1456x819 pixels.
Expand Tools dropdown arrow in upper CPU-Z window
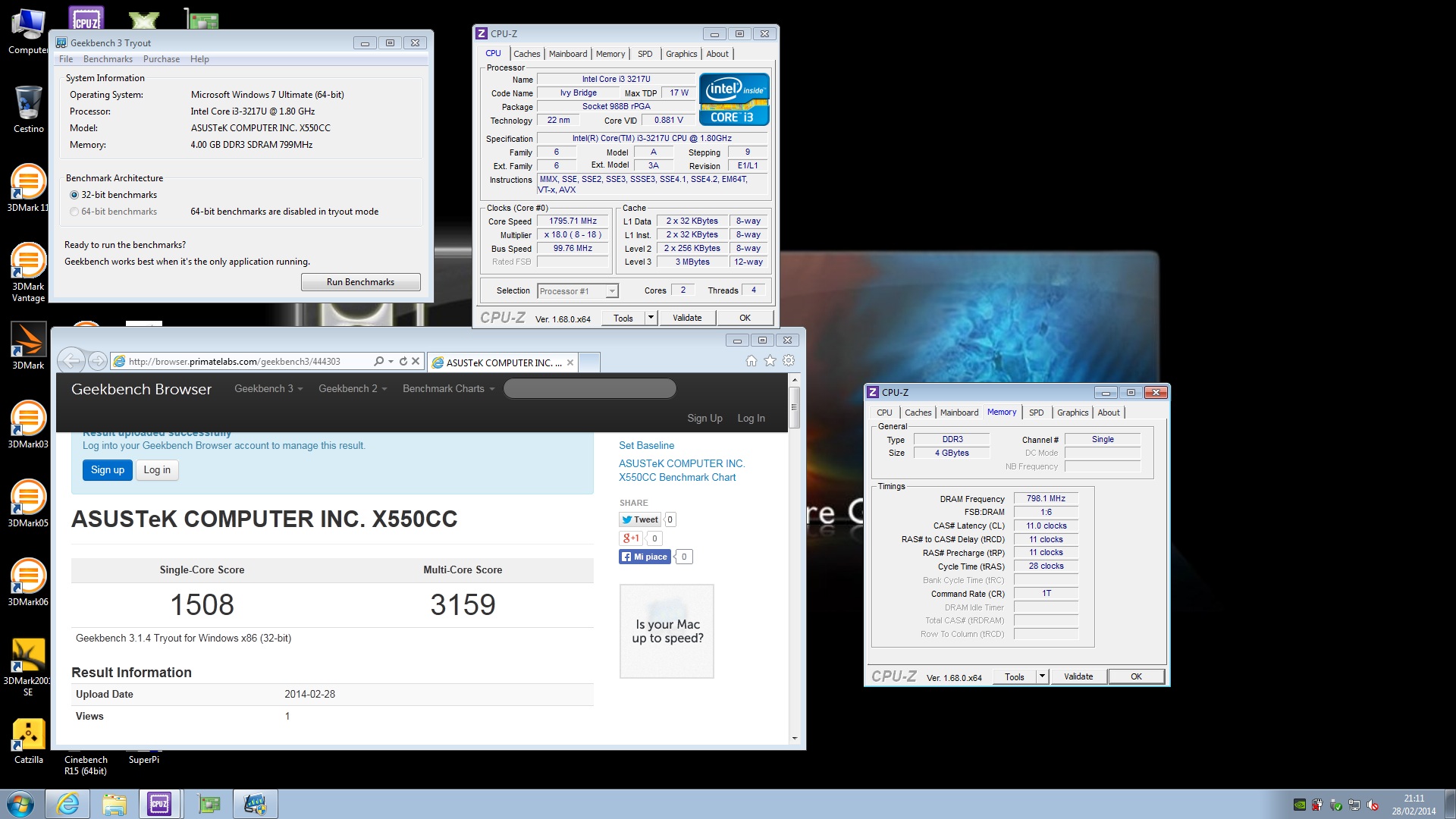point(651,318)
